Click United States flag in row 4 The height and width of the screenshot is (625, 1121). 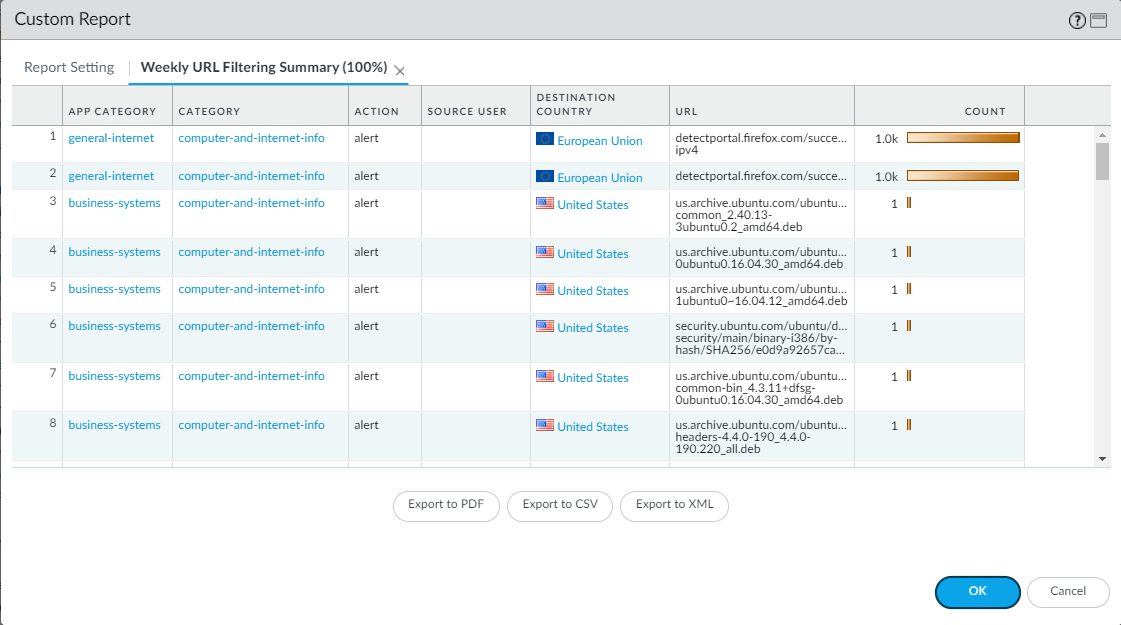[x=545, y=252]
